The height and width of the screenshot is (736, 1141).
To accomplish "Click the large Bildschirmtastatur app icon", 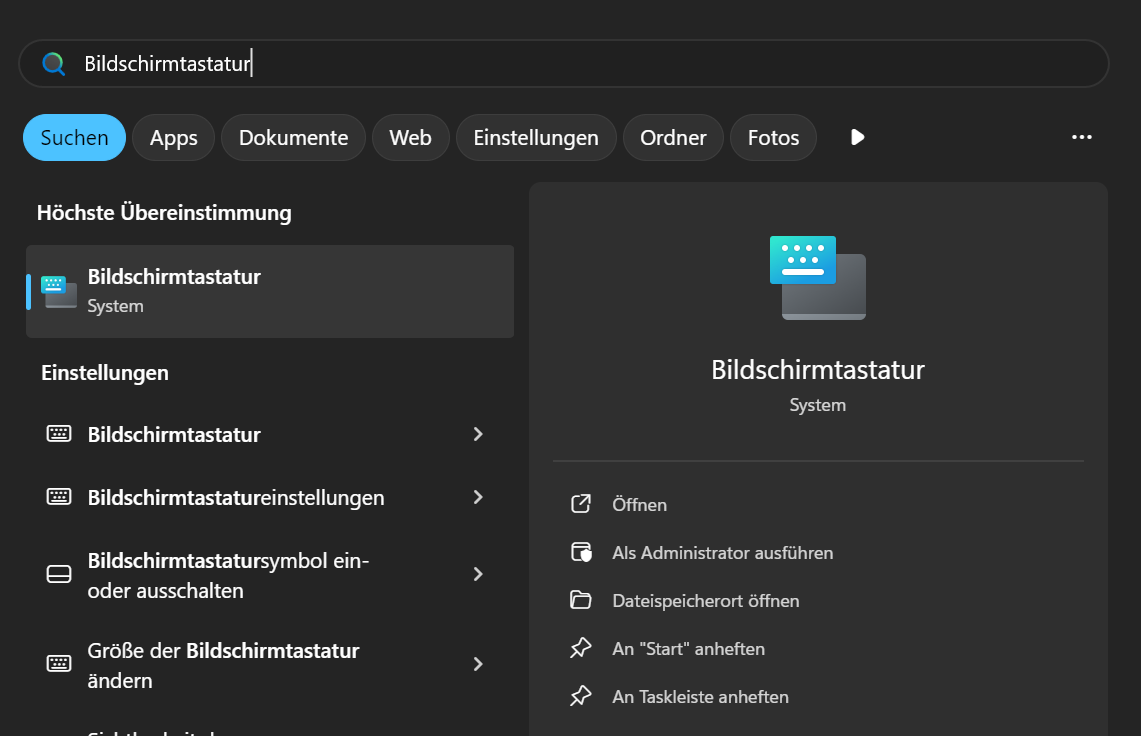I will tap(817, 278).
